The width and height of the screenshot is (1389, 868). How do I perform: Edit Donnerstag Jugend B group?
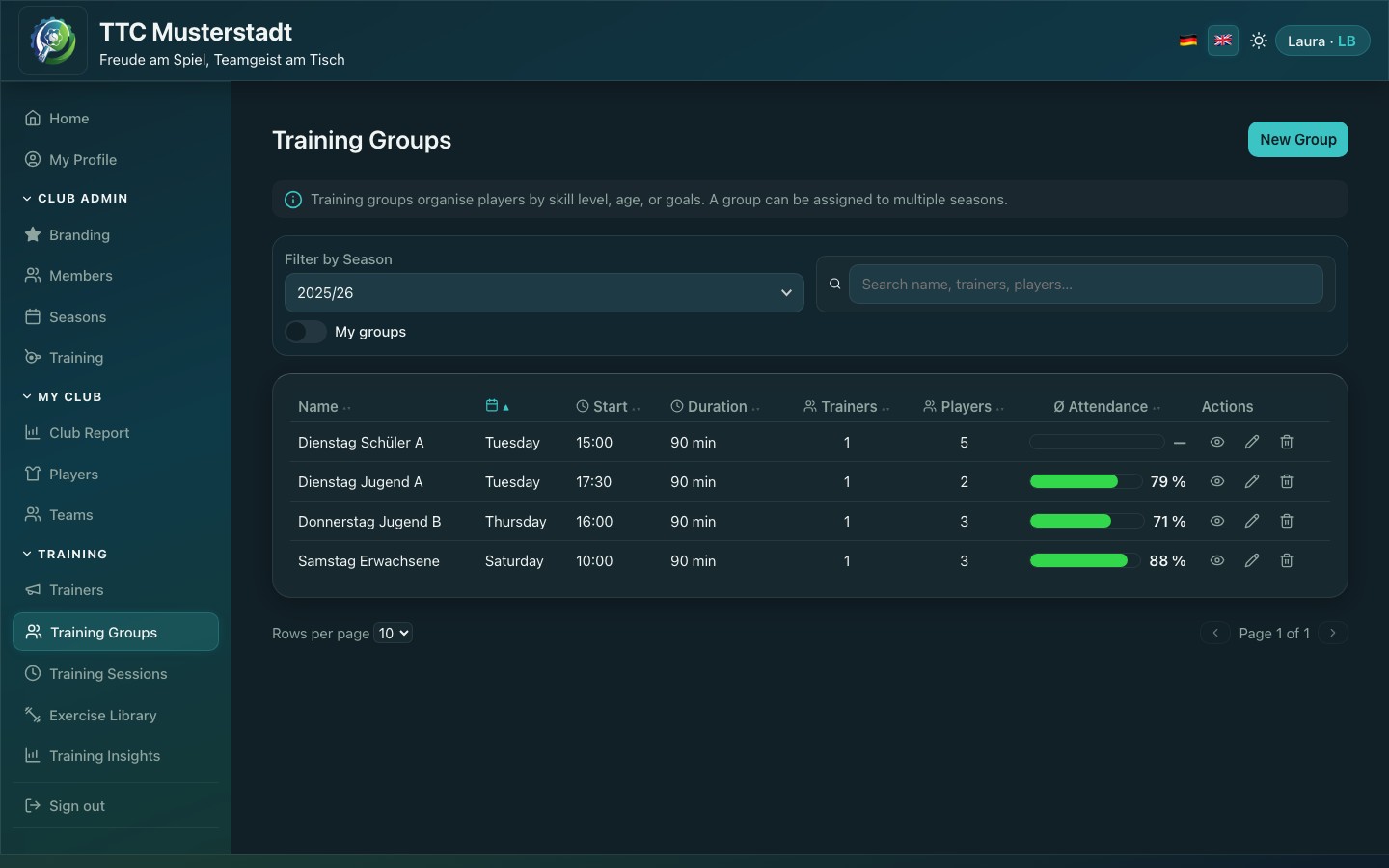coord(1252,521)
